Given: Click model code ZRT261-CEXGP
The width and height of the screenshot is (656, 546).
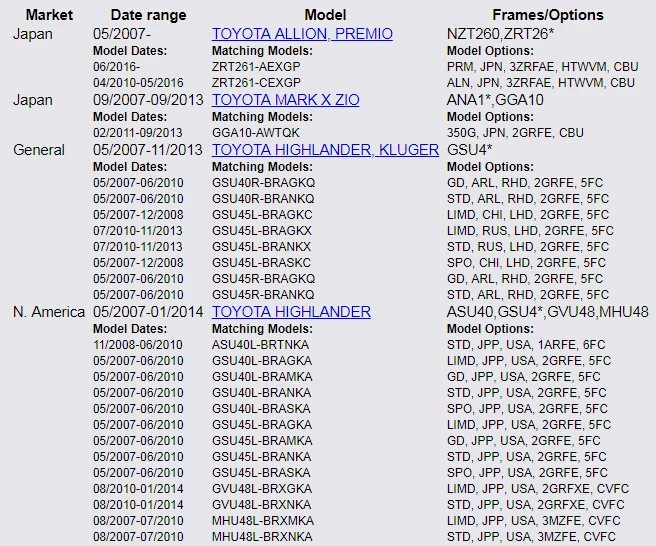Looking at the screenshot, I should [256, 83].
